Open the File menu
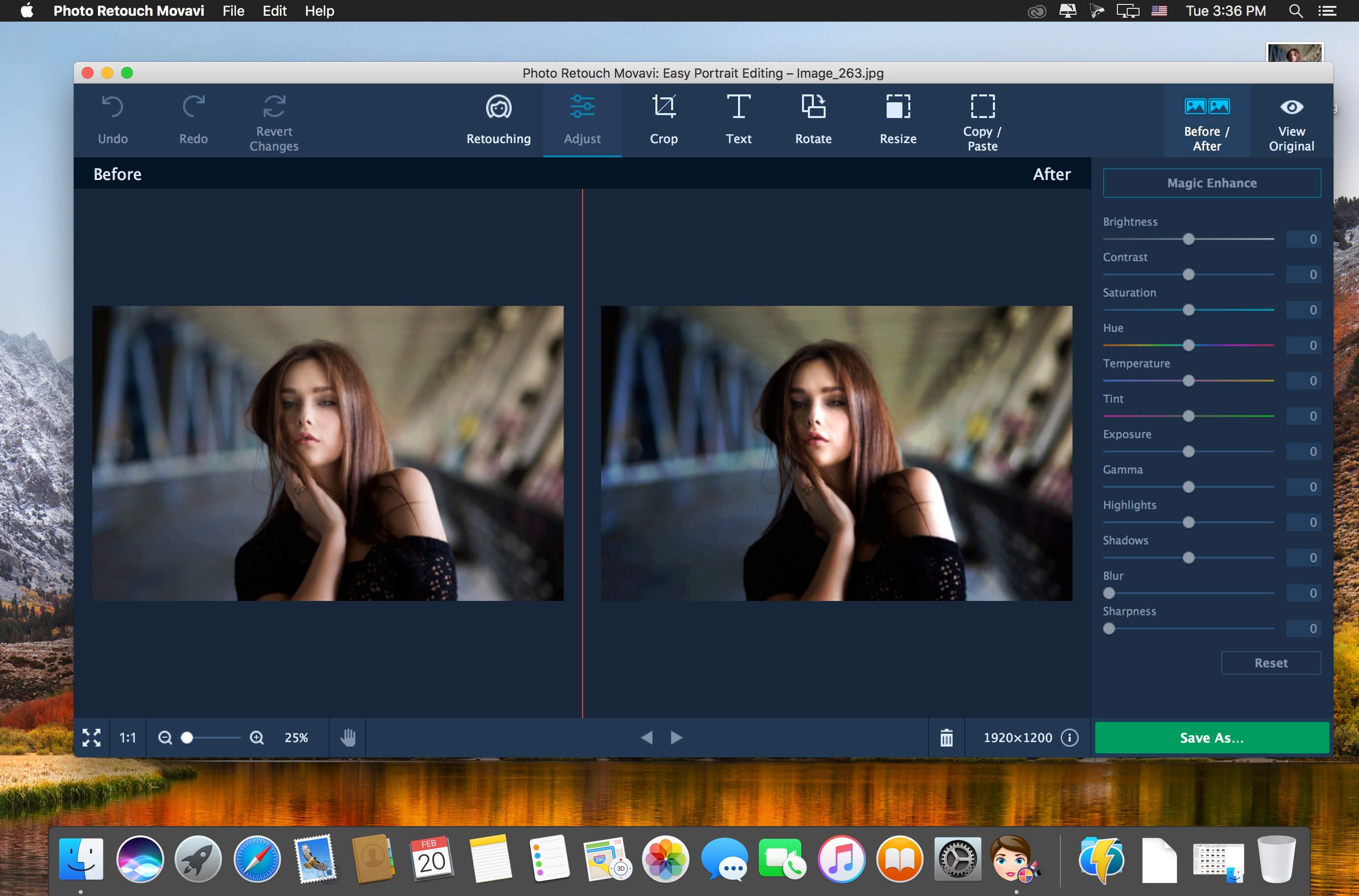This screenshot has height=896, width=1359. [233, 11]
